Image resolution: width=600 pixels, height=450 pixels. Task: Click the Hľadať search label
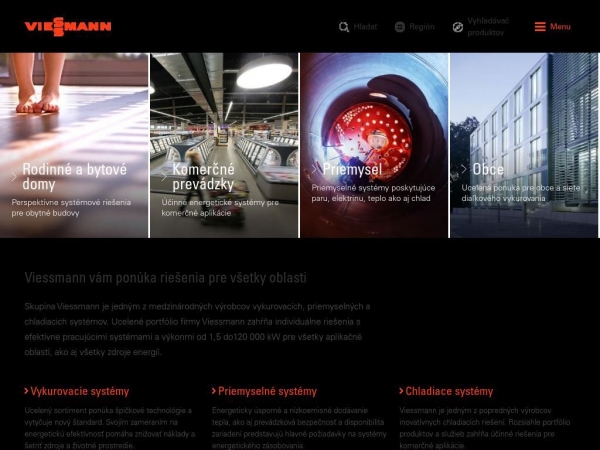[x=365, y=27]
